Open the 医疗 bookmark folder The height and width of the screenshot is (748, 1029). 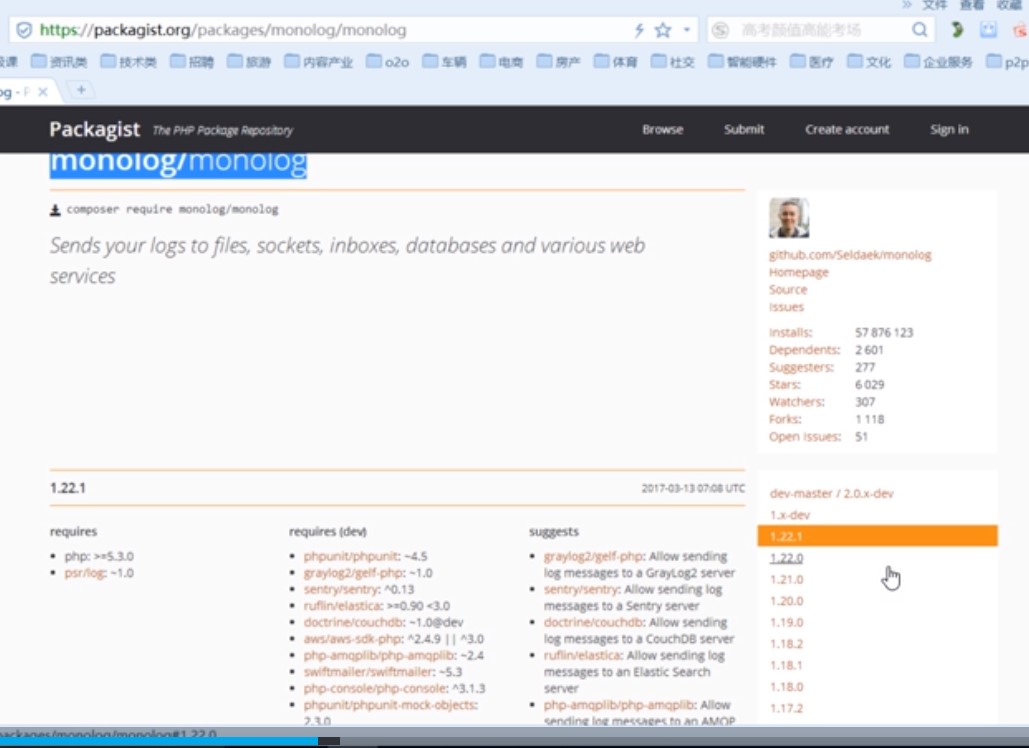pos(812,62)
